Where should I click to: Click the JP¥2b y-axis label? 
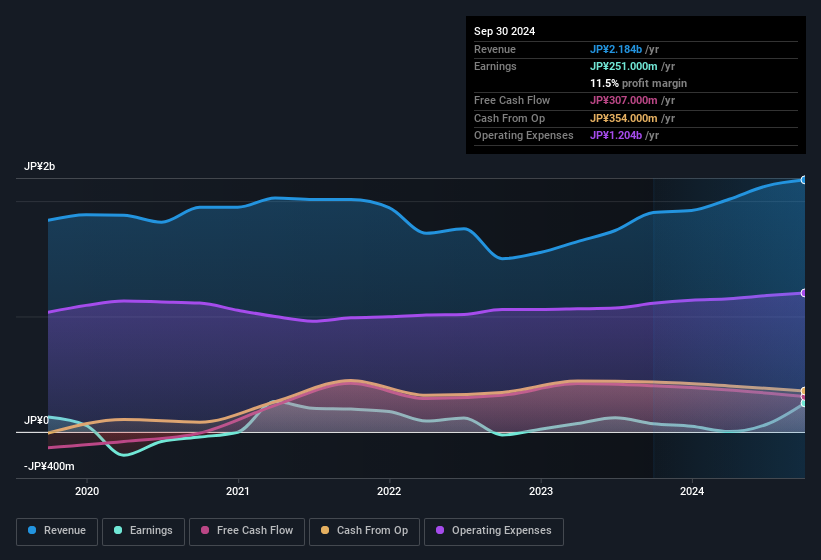(x=39, y=166)
